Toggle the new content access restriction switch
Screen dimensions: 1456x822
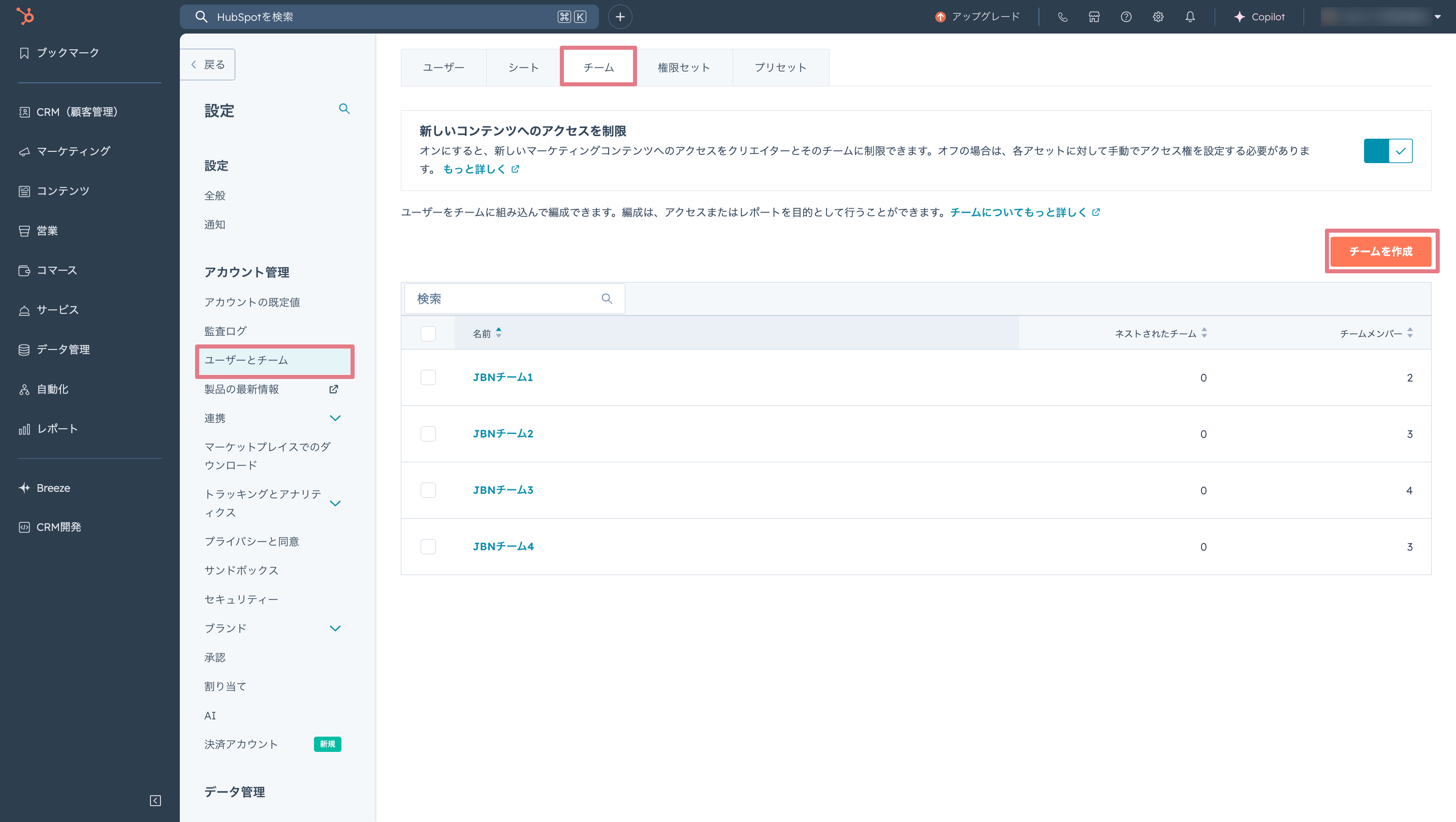(1388, 151)
